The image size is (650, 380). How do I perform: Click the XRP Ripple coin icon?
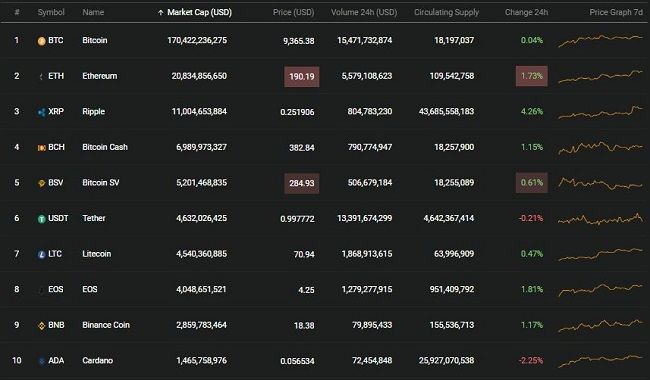(x=41, y=112)
